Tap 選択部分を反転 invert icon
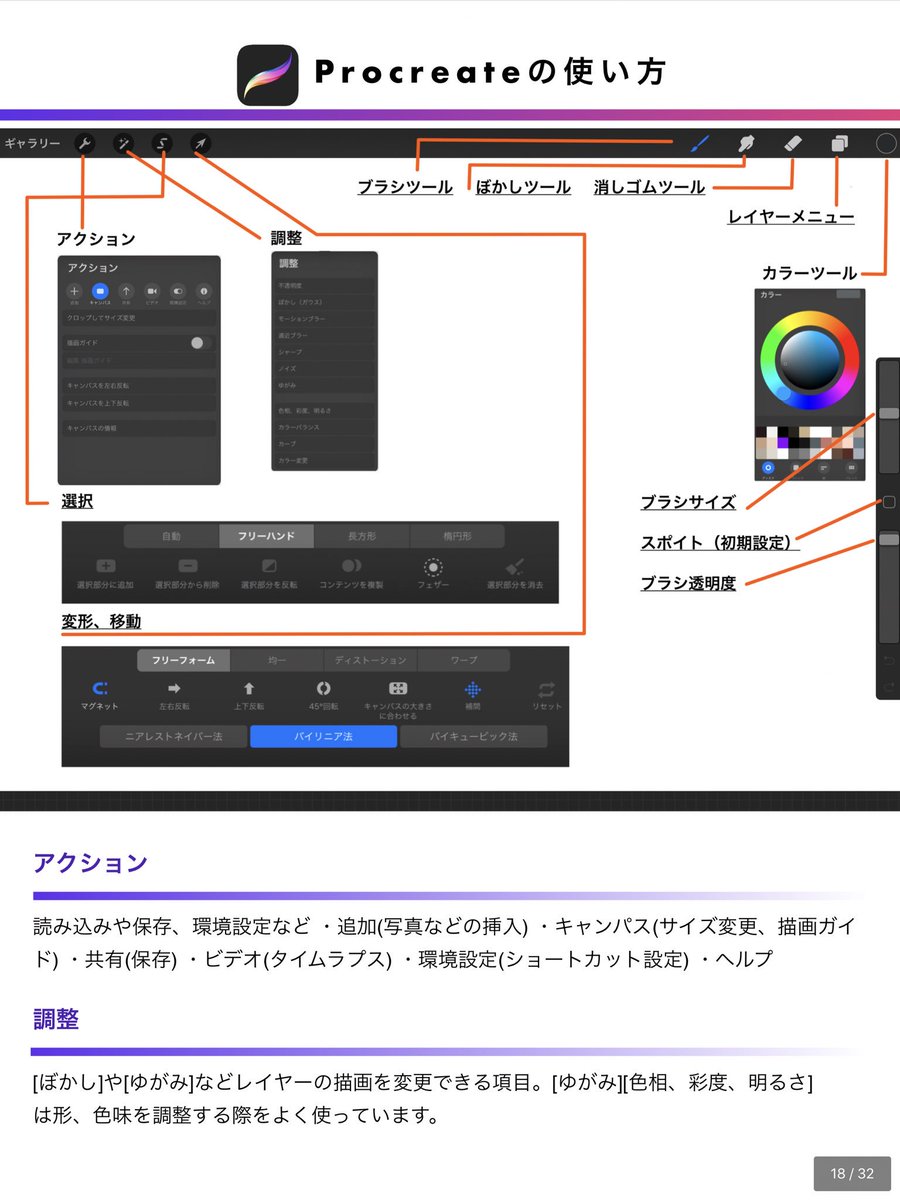 (x=269, y=566)
